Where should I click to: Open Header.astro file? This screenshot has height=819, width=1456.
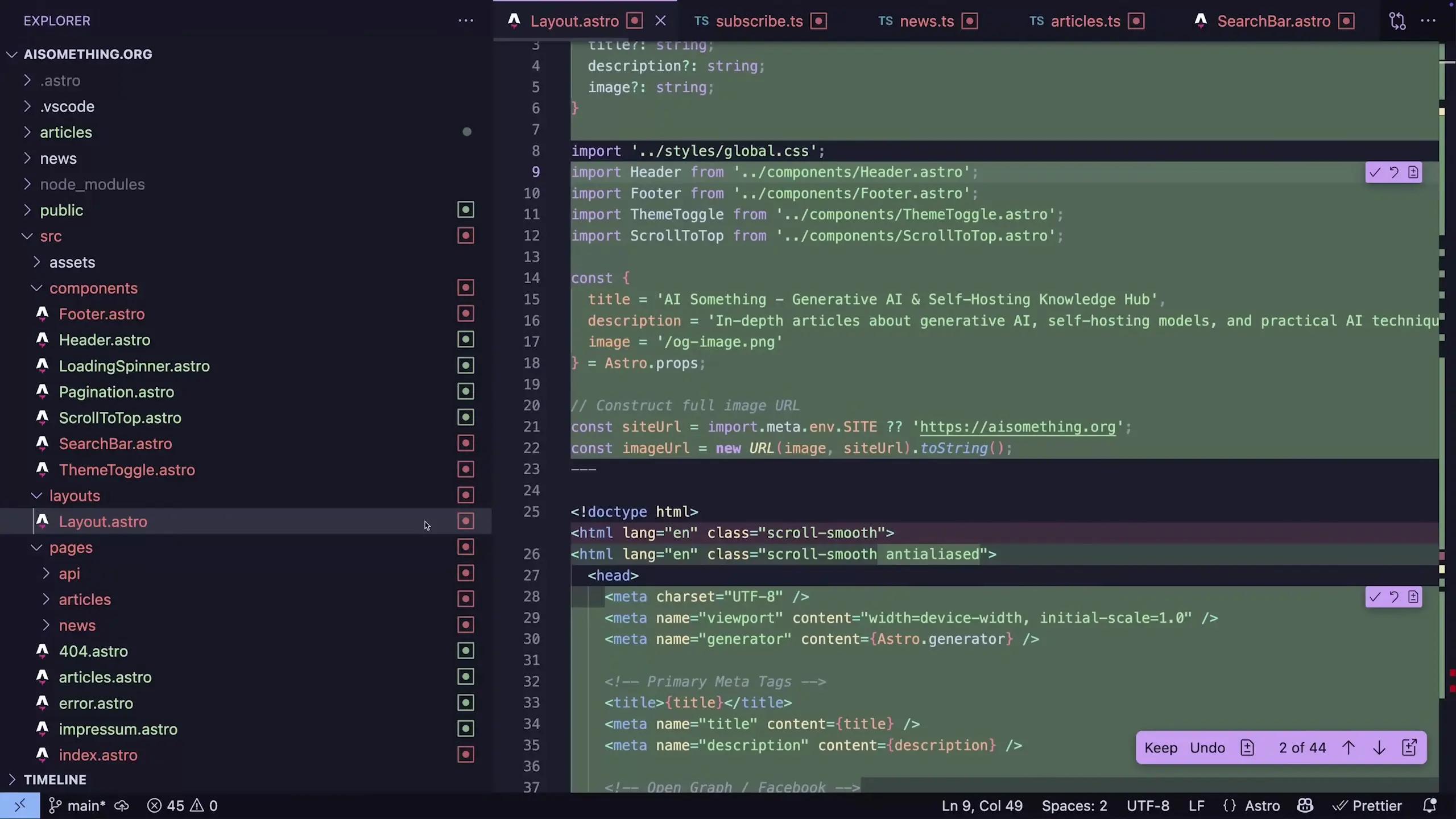coord(246,340)
